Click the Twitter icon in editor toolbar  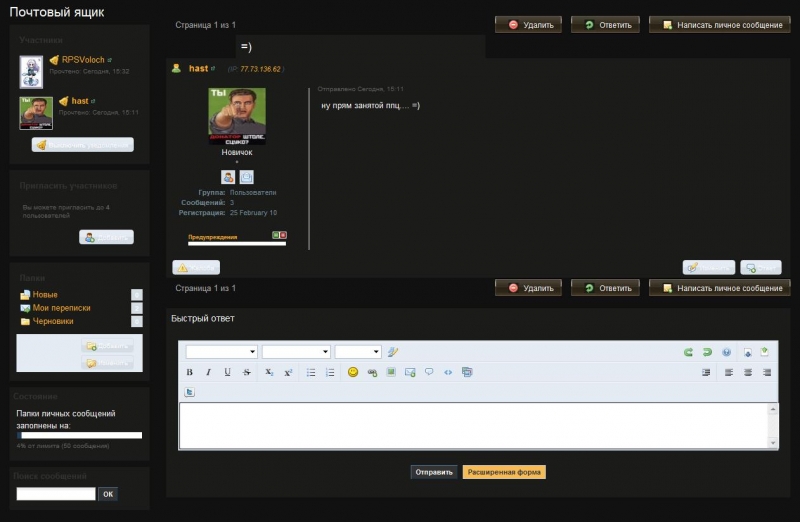189,392
